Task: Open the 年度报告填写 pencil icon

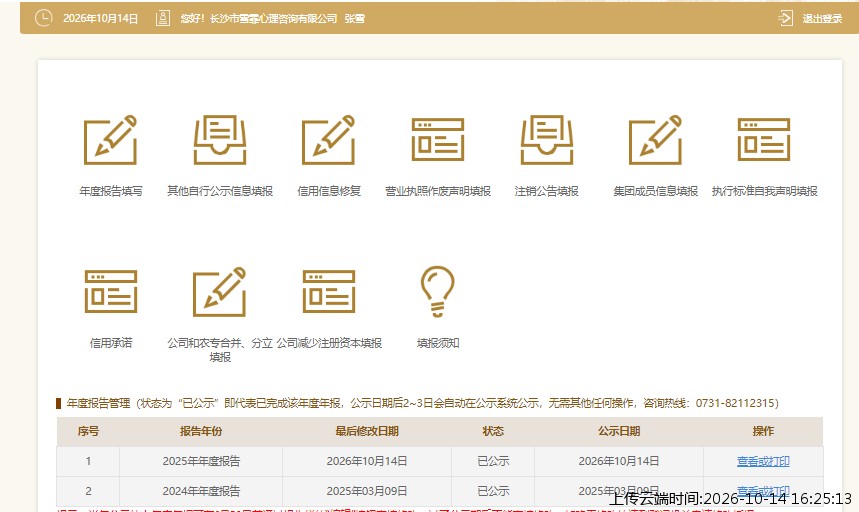Action: click(x=110, y=140)
